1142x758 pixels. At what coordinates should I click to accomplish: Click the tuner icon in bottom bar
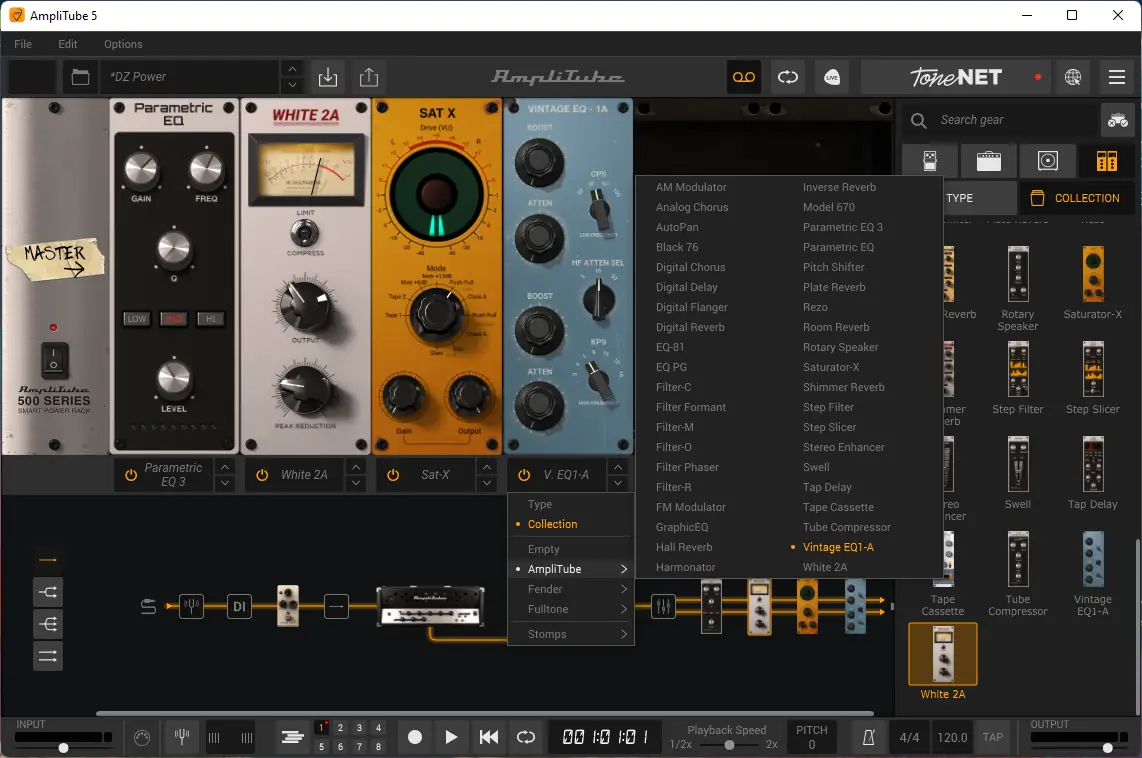(181, 737)
